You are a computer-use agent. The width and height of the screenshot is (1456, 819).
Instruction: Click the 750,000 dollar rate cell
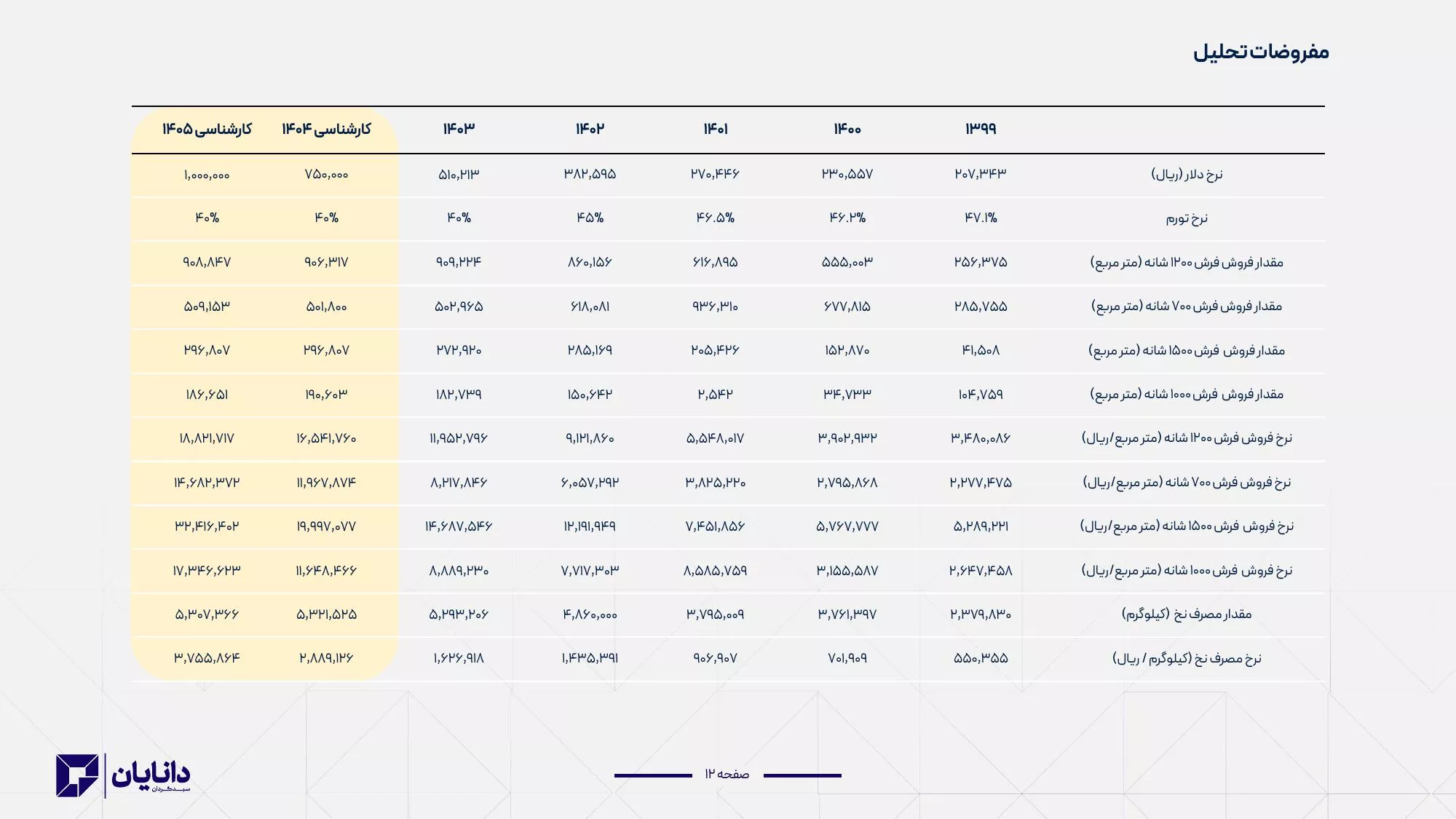(x=326, y=175)
